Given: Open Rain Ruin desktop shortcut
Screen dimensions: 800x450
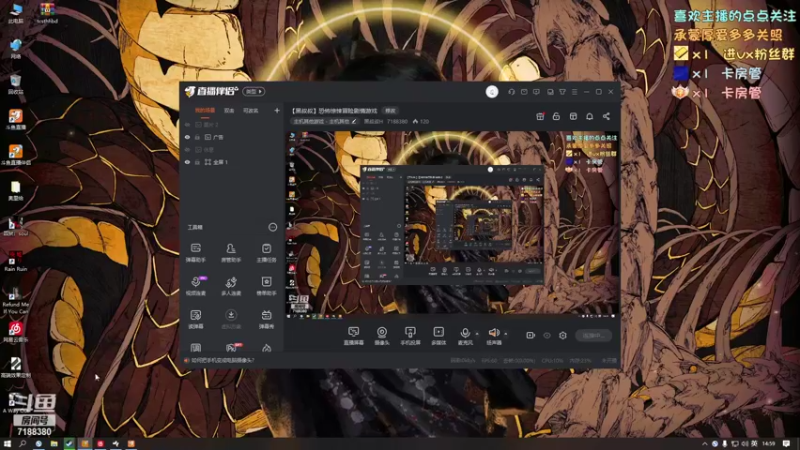Looking at the screenshot, I should point(15,261).
